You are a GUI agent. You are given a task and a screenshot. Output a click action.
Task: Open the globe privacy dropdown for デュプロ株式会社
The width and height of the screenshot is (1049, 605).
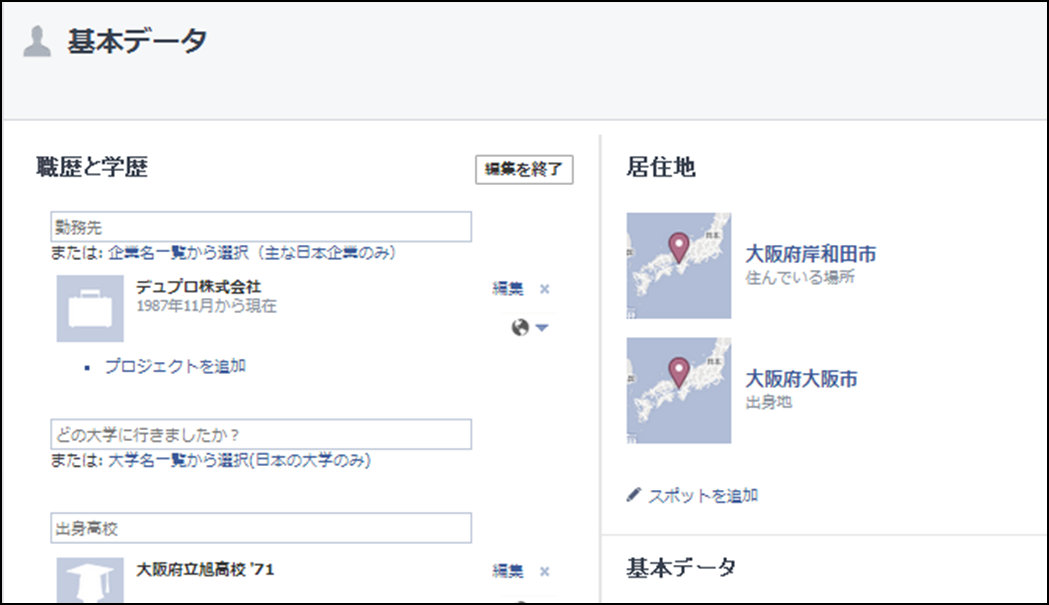(x=530, y=328)
